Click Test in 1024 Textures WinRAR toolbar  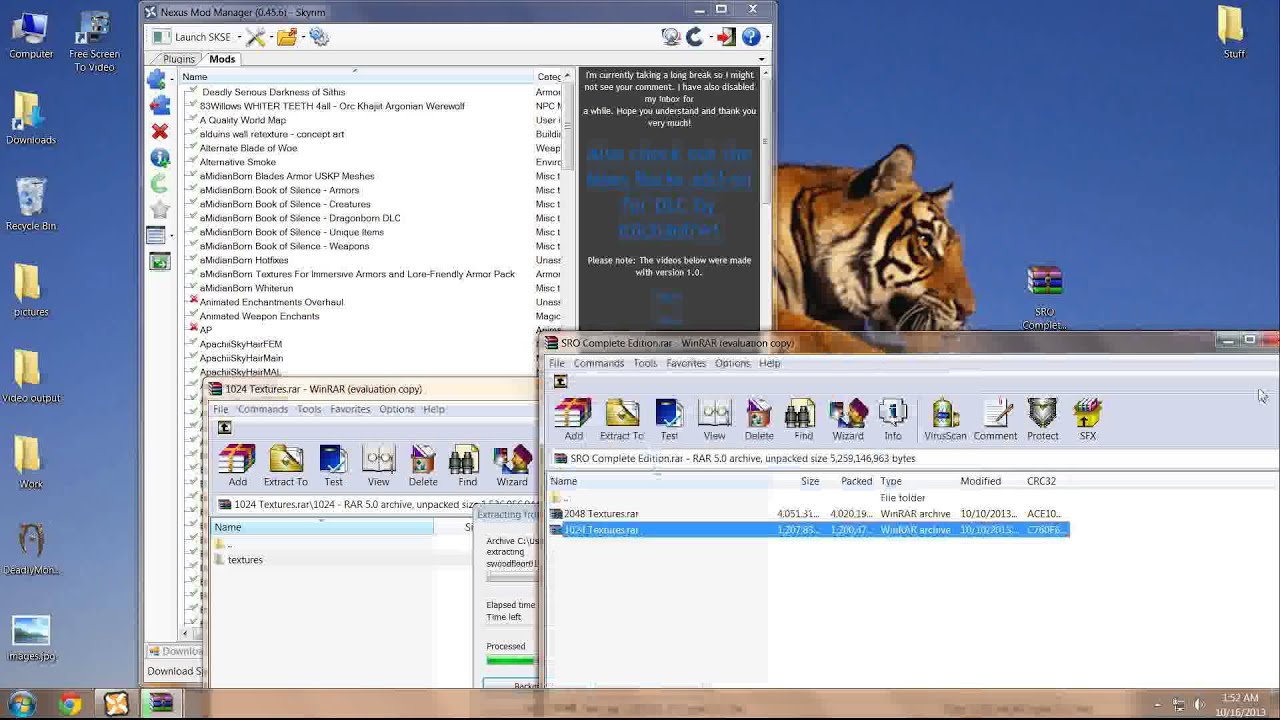[333, 465]
